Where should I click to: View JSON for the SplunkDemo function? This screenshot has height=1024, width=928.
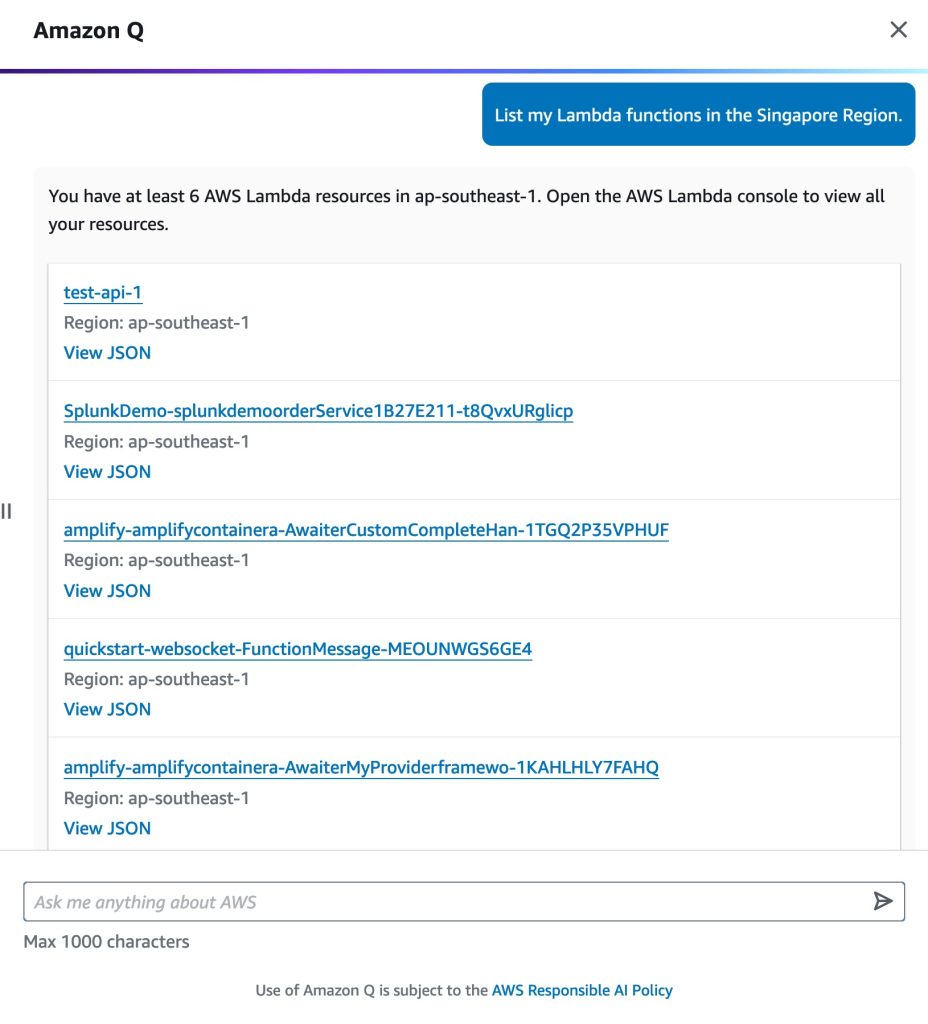click(107, 472)
